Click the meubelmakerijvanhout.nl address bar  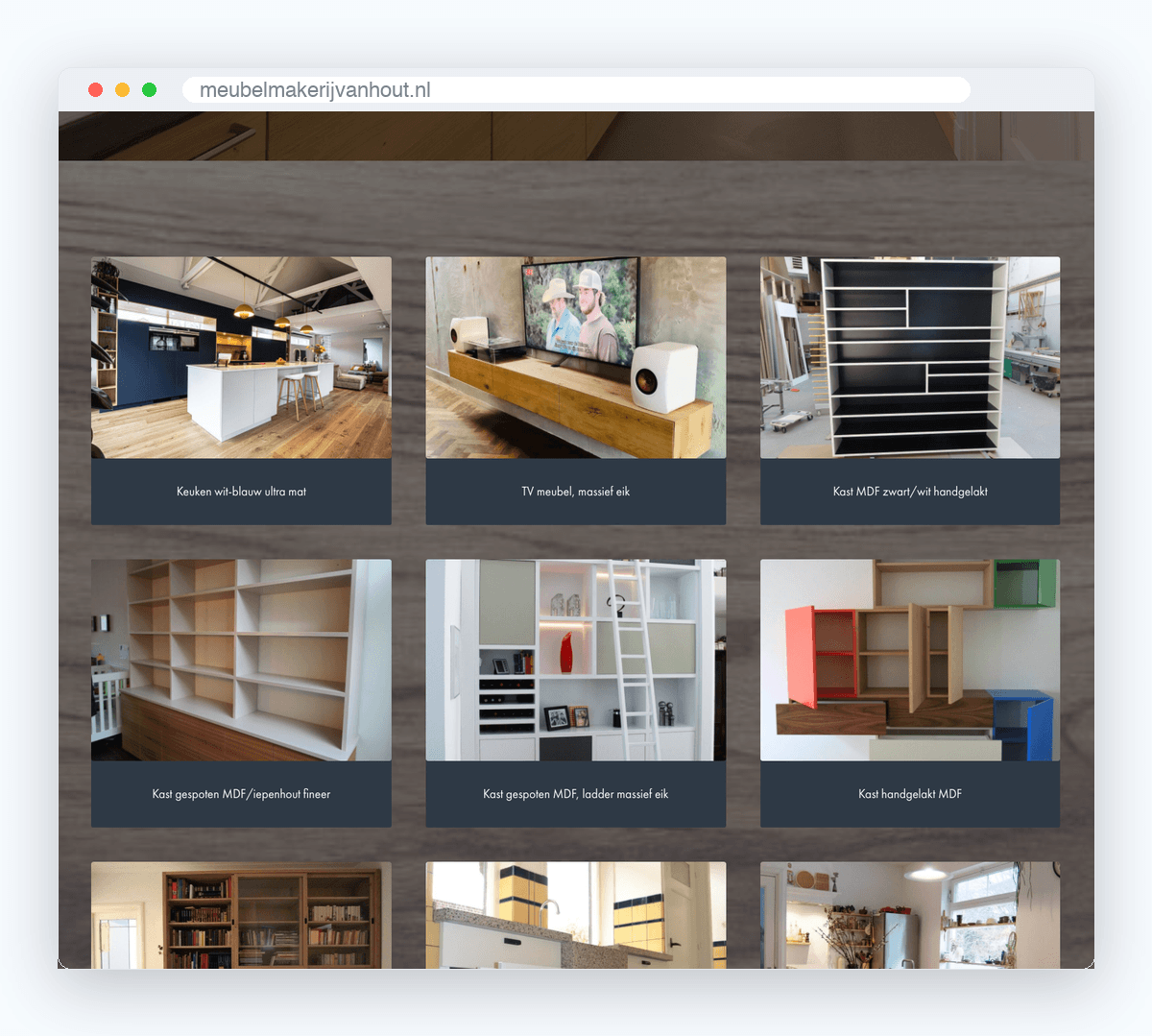[x=576, y=89]
